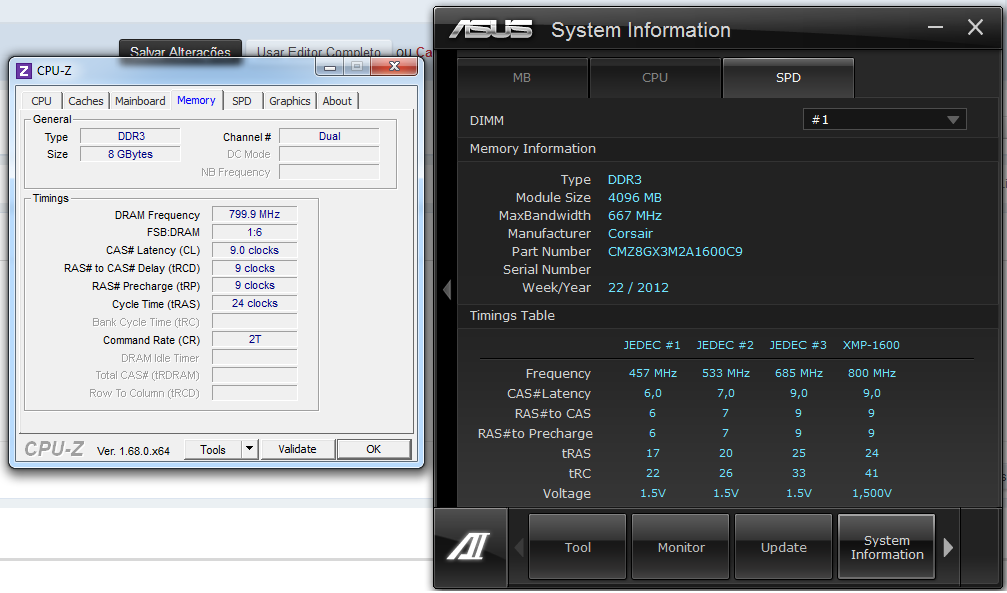The height and width of the screenshot is (593, 1007).
Task: Open the Update section in ASUS AI Suite
Action: [784, 547]
